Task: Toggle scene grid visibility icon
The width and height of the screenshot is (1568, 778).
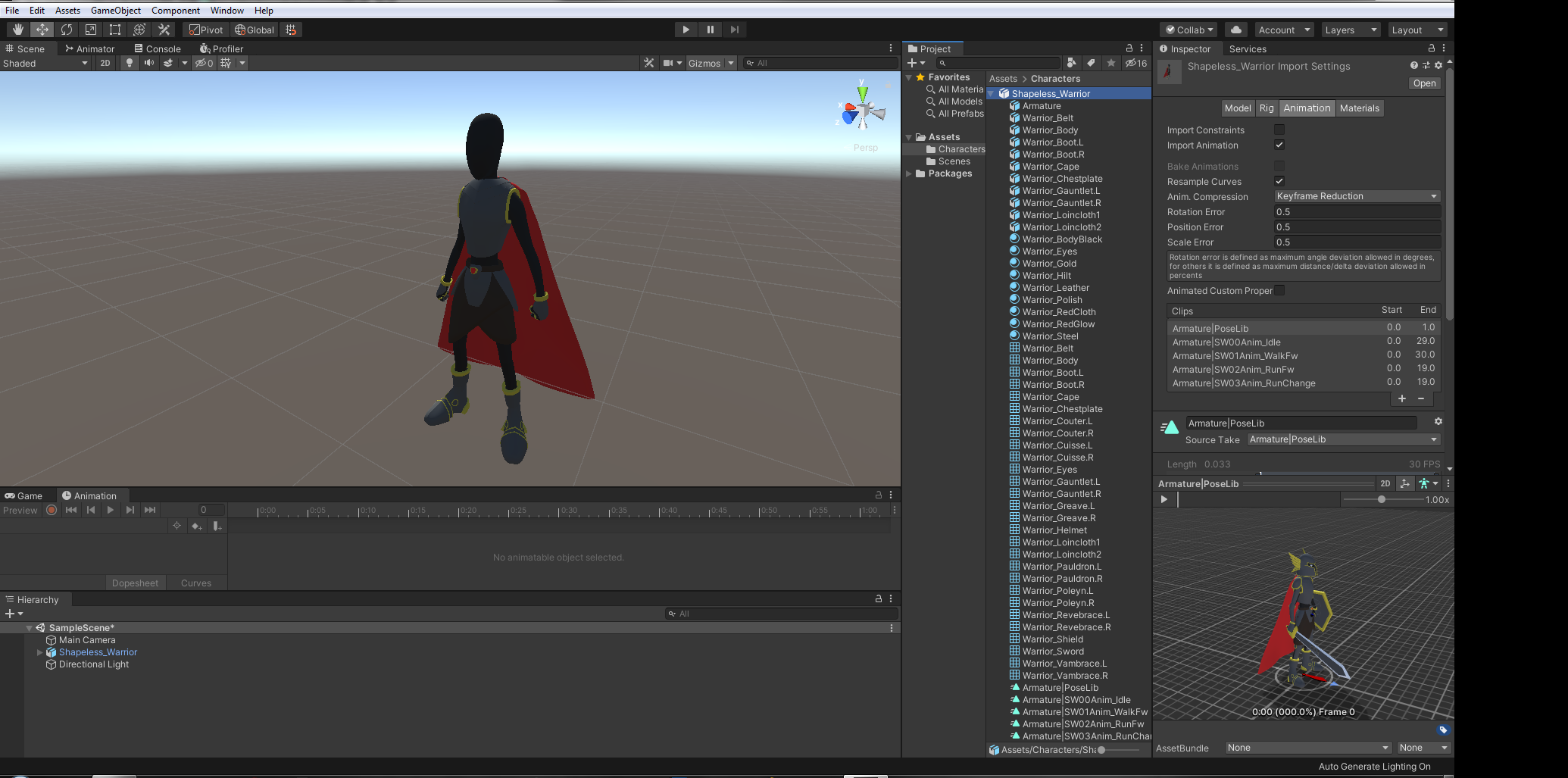Action: tap(226, 63)
